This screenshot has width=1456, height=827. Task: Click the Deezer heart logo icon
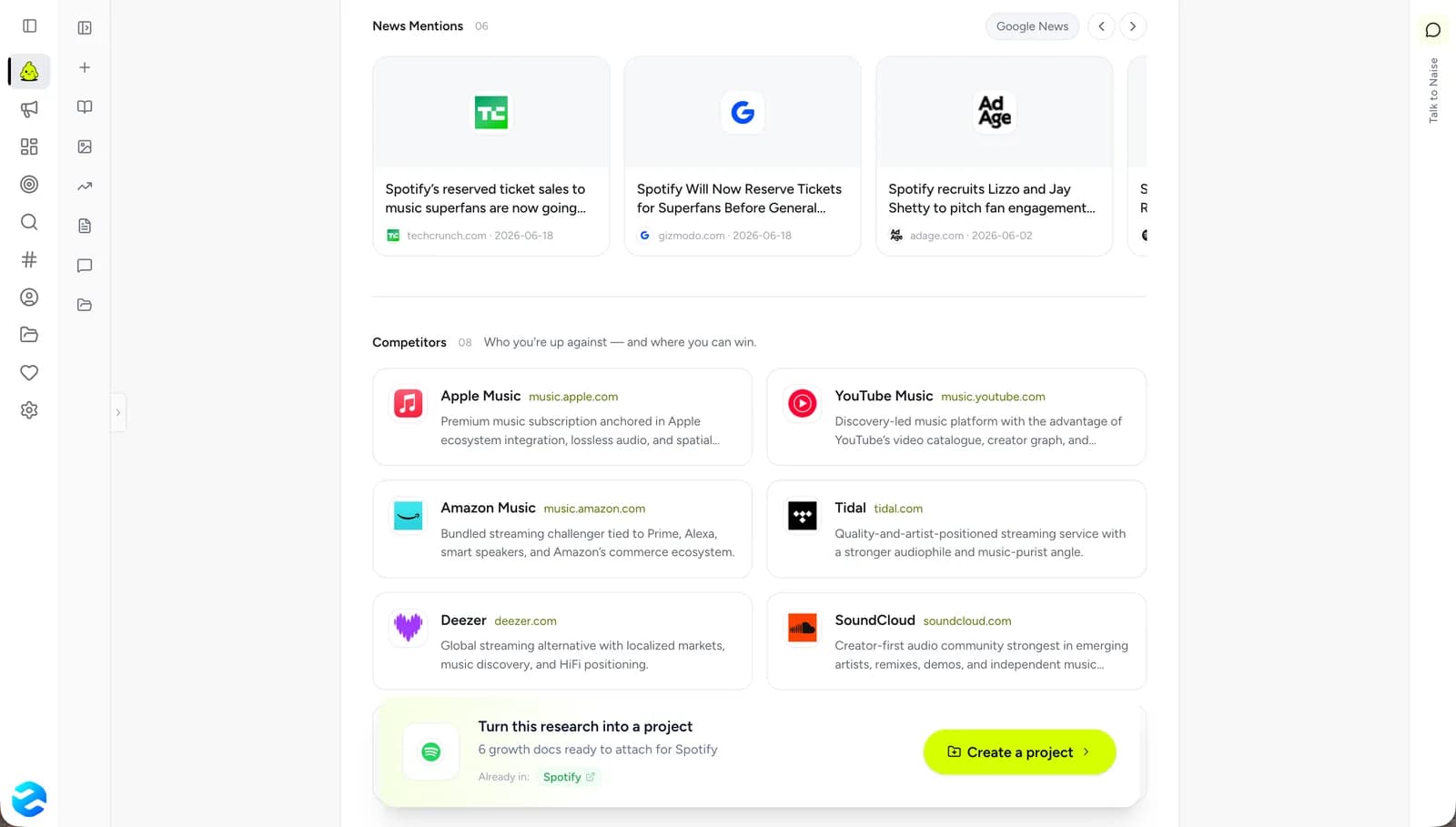pos(408,627)
